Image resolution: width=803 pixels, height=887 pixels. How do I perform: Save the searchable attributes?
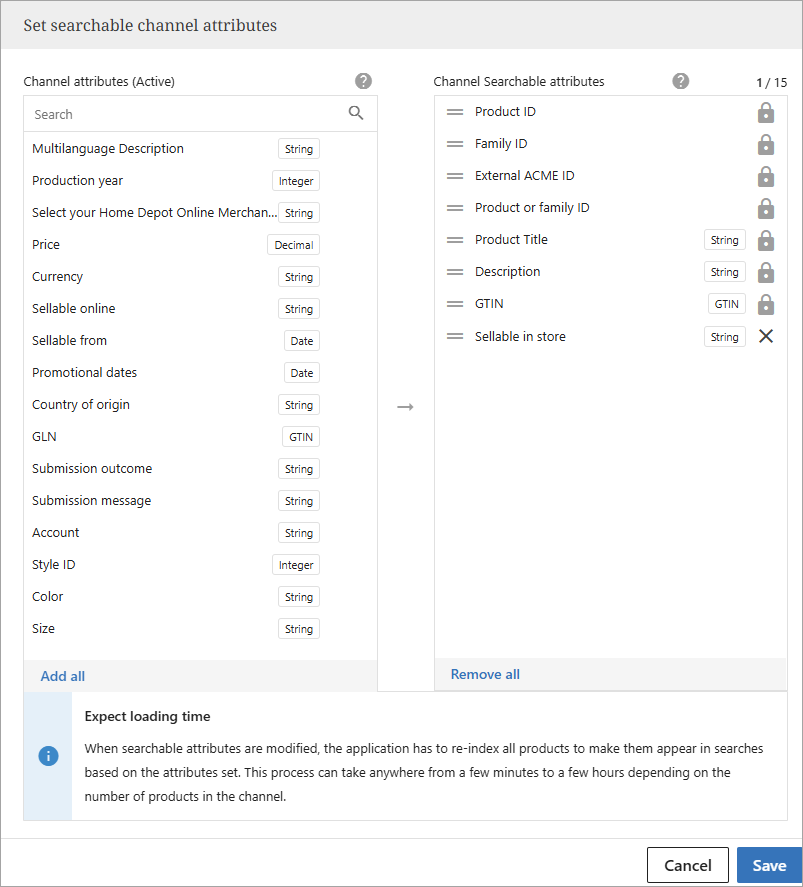[x=768, y=865]
